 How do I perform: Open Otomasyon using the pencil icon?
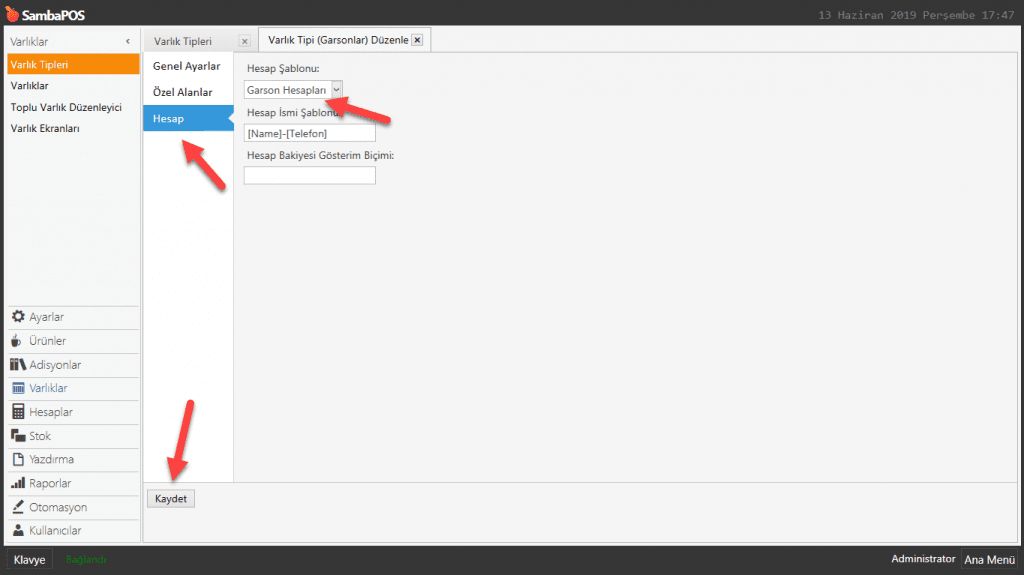point(18,507)
